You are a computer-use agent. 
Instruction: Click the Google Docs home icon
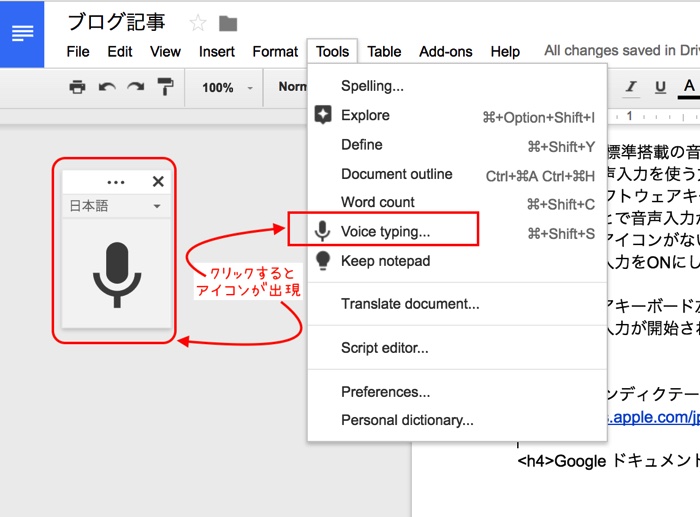[x=22, y=34]
